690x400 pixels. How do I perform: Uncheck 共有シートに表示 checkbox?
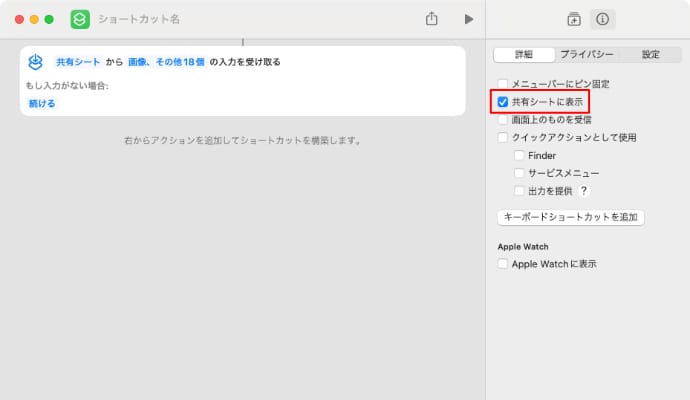click(x=503, y=102)
